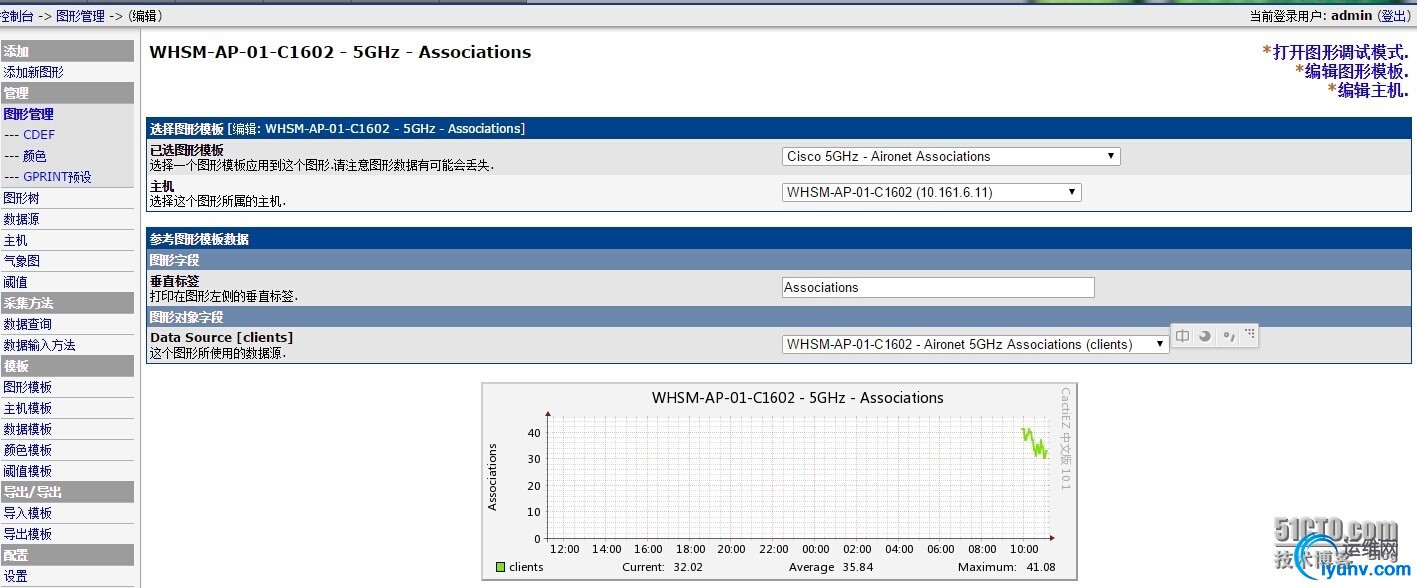Viewport: 1417px width, 588px height.
Task: Select 添加新图形 in the sidebar
Action: [33, 72]
